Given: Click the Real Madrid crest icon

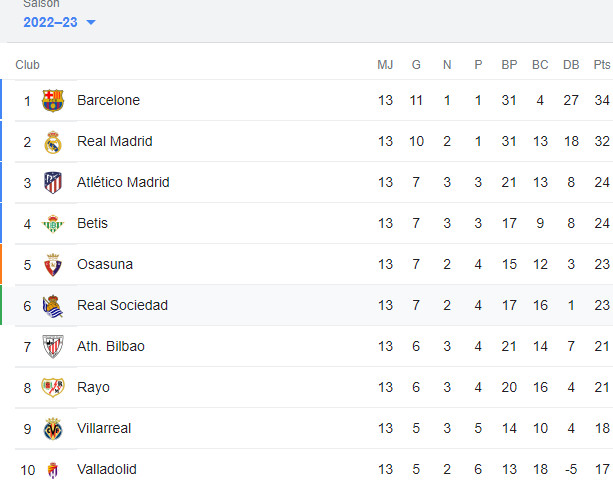Looking at the screenshot, I should (x=53, y=142).
